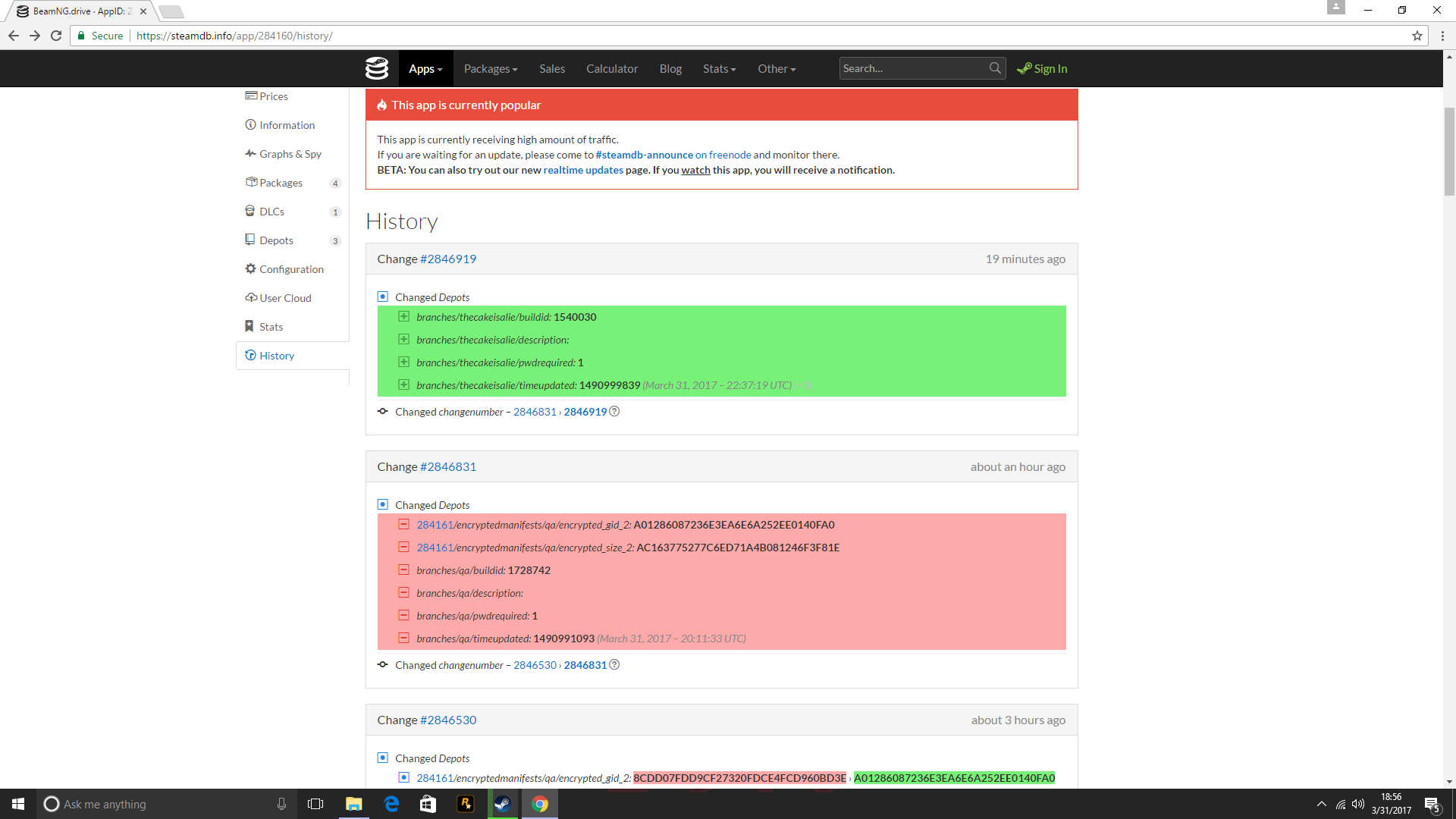1456x819 pixels.
Task: Focus the SteamDB search field
Action: [x=914, y=68]
